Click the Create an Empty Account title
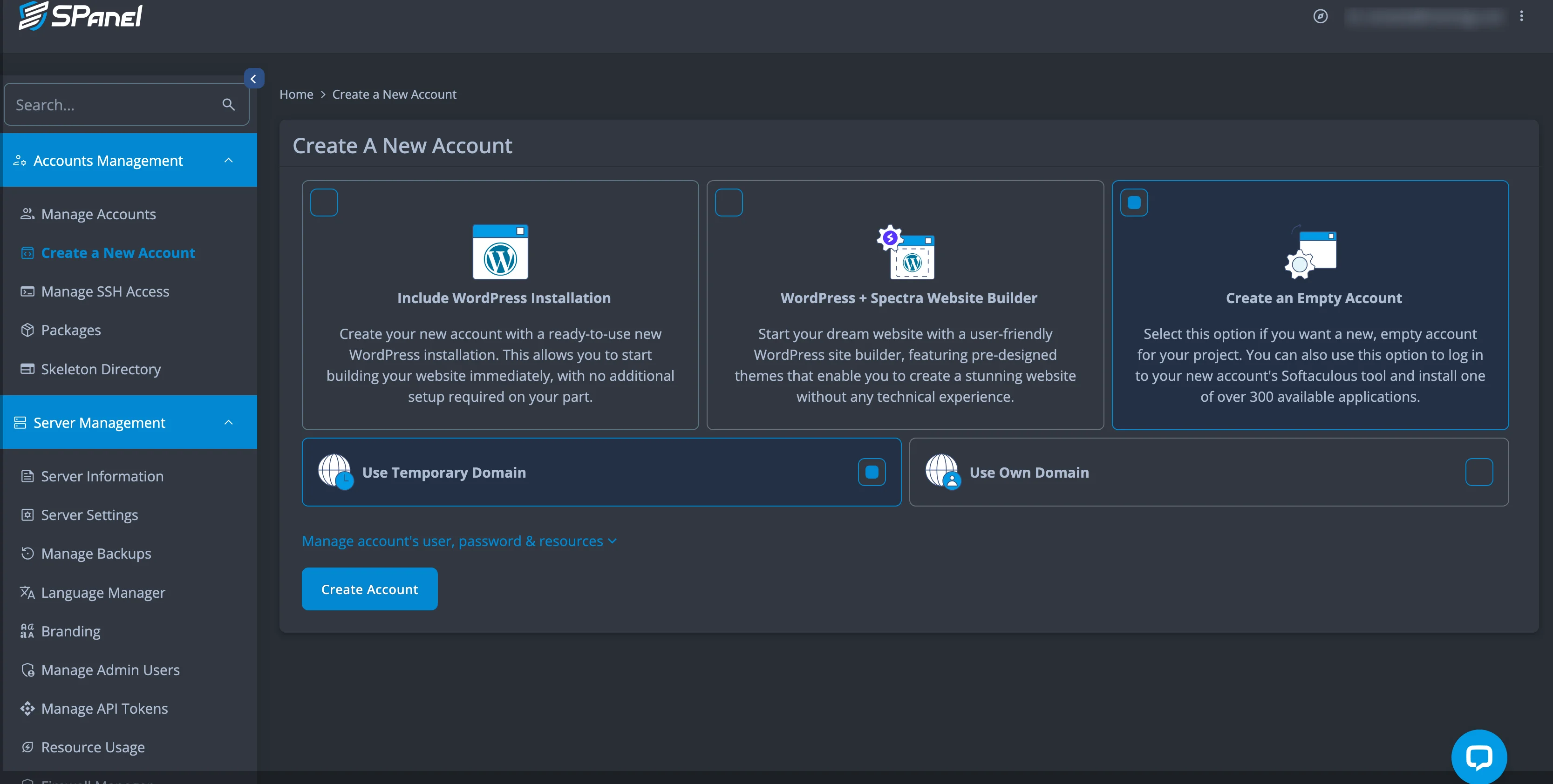The image size is (1553, 784). tap(1314, 297)
